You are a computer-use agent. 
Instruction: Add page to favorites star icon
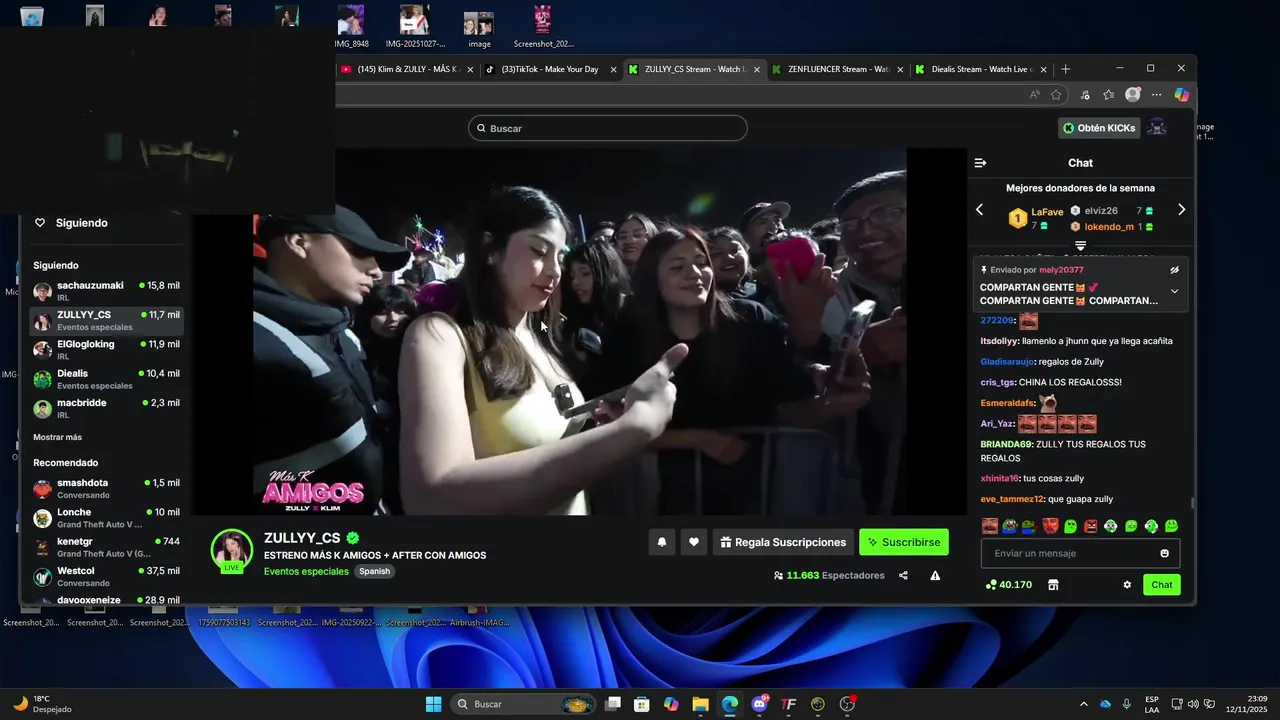[x=1056, y=95]
